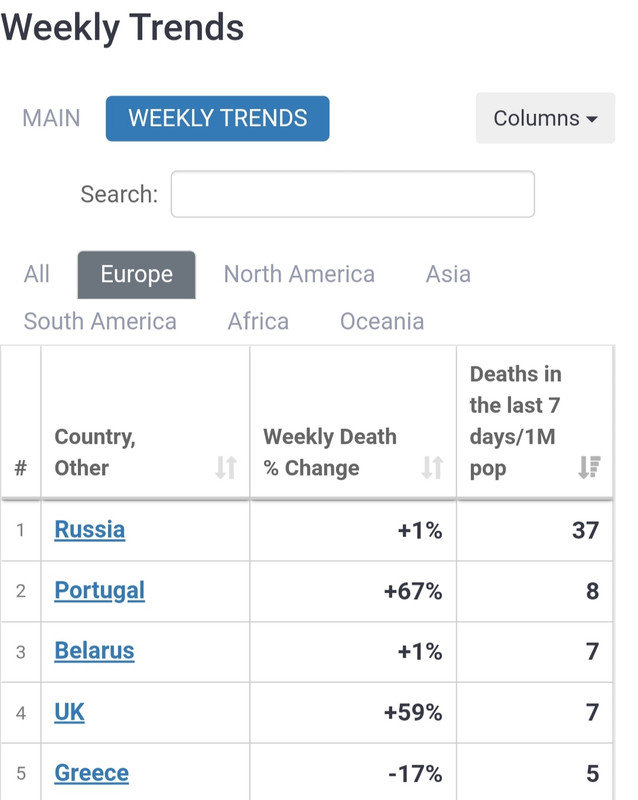Open the Columns dropdown

(x=545, y=118)
